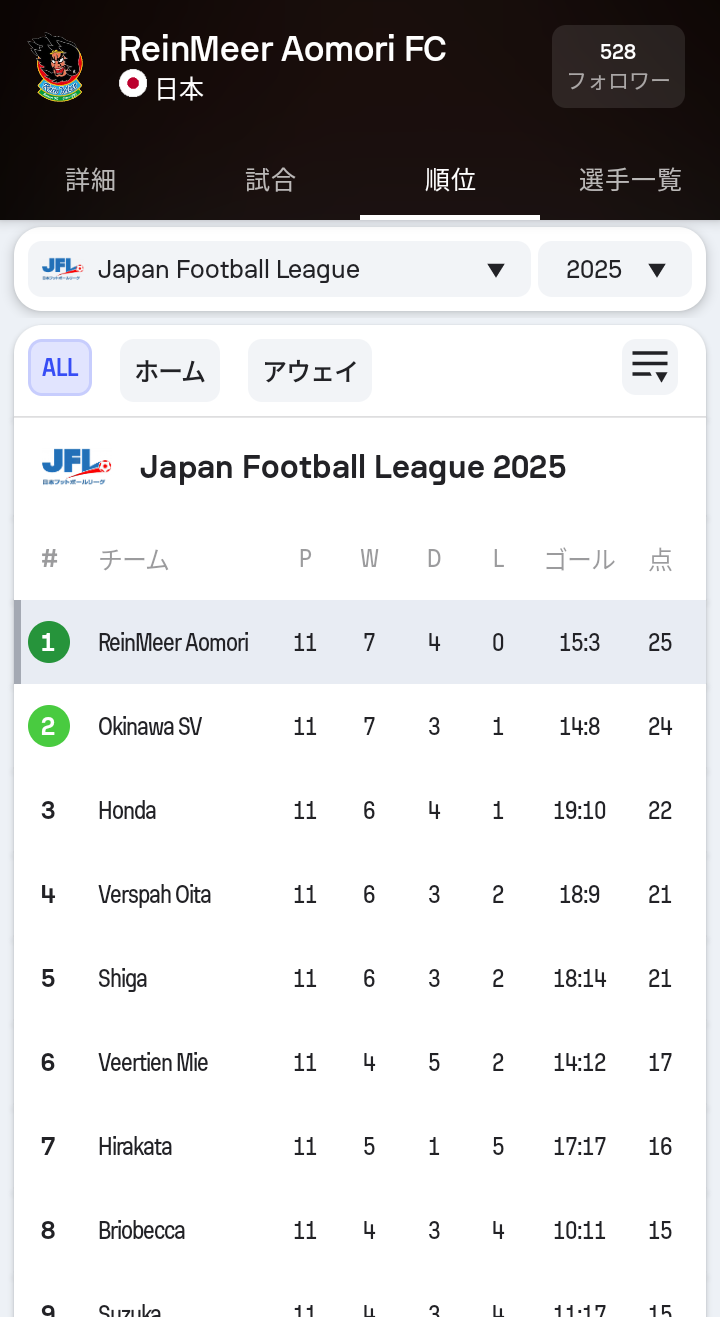This screenshot has height=1317, width=720.
Task: Click the 点 column header
Action: tap(660, 559)
